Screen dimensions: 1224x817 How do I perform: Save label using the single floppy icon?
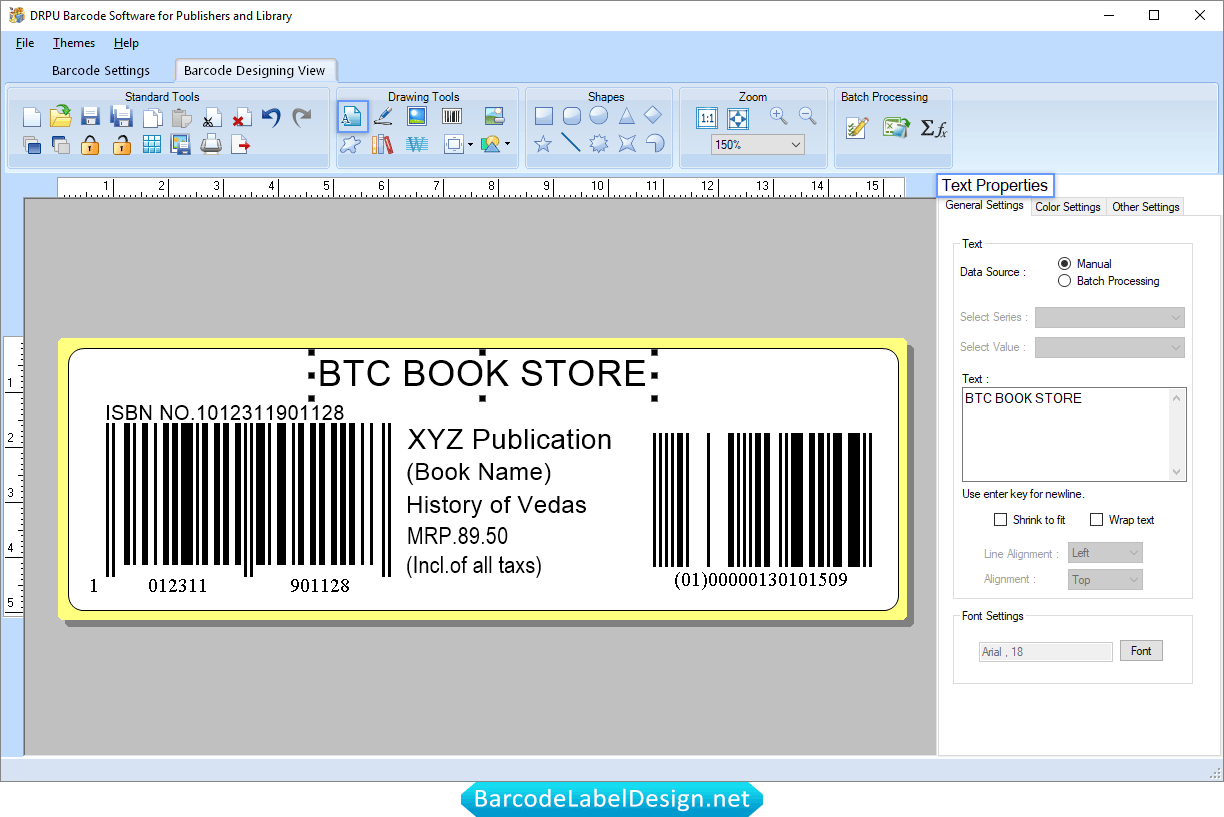pos(90,117)
